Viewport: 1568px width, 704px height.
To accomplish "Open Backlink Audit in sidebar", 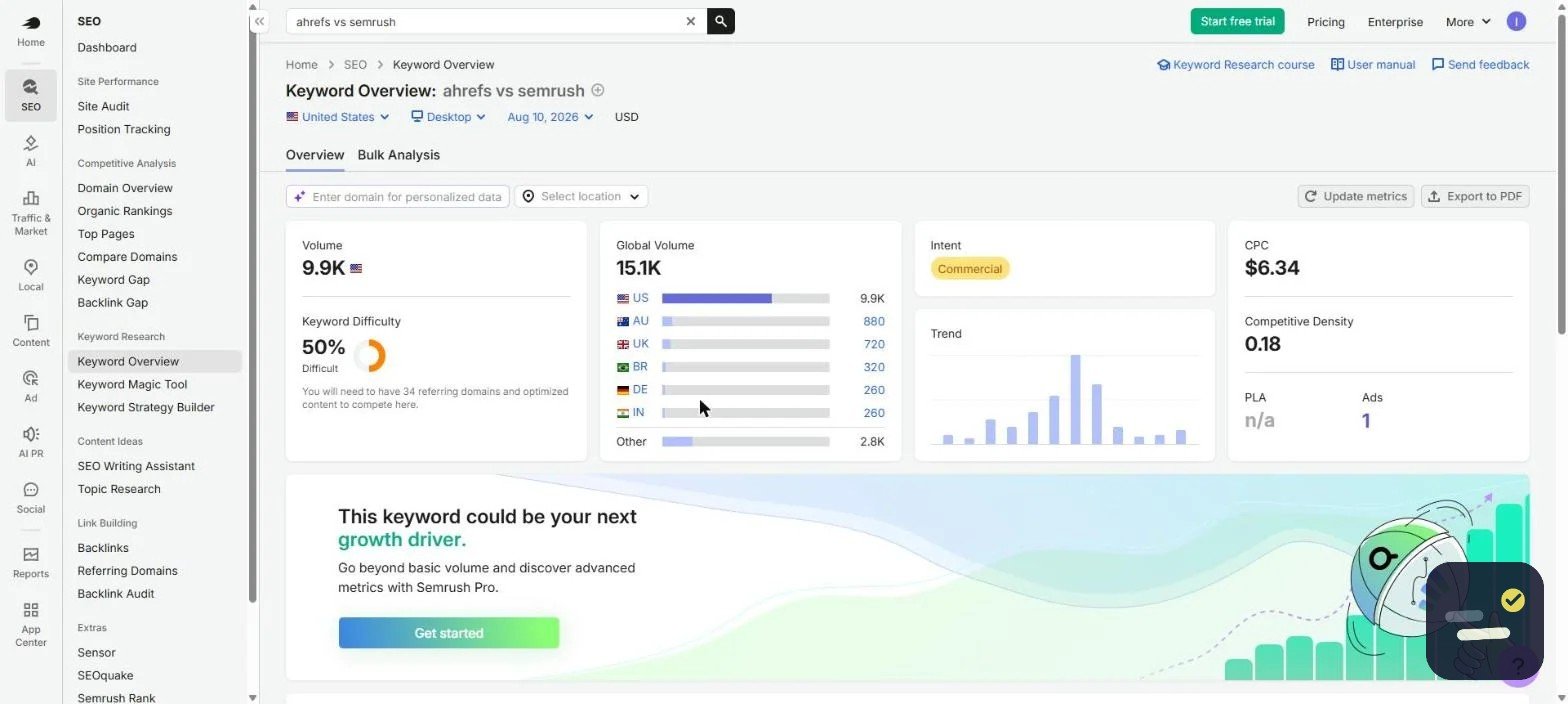I will [x=116, y=594].
